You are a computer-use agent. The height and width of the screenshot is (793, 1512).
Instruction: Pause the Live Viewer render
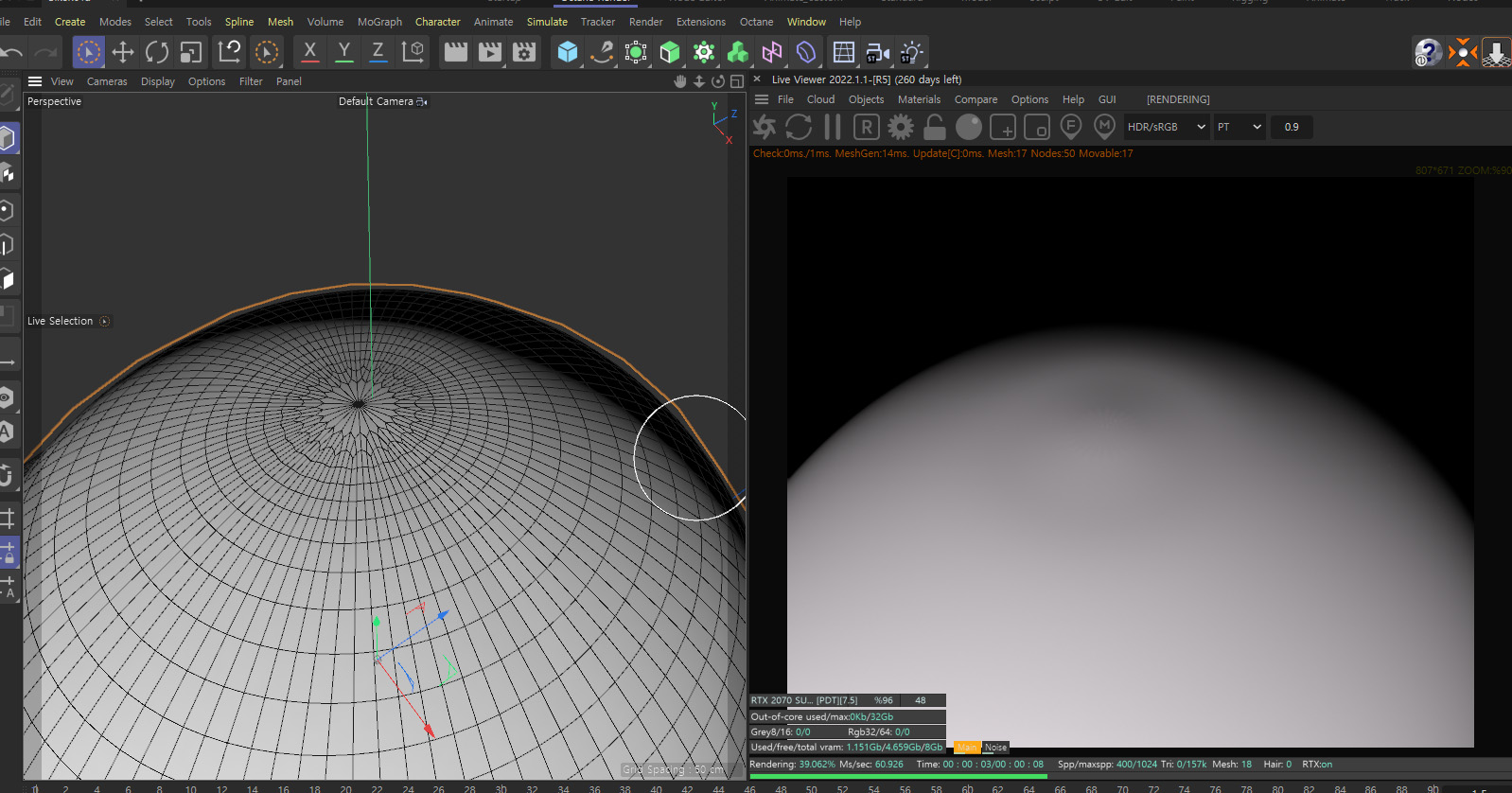coord(833,127)
